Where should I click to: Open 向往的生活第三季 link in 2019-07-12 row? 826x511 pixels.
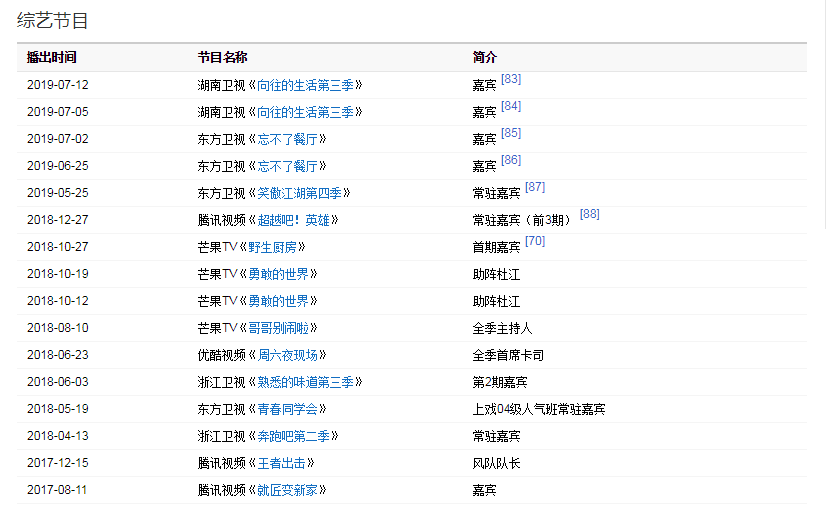coord(304,85)
